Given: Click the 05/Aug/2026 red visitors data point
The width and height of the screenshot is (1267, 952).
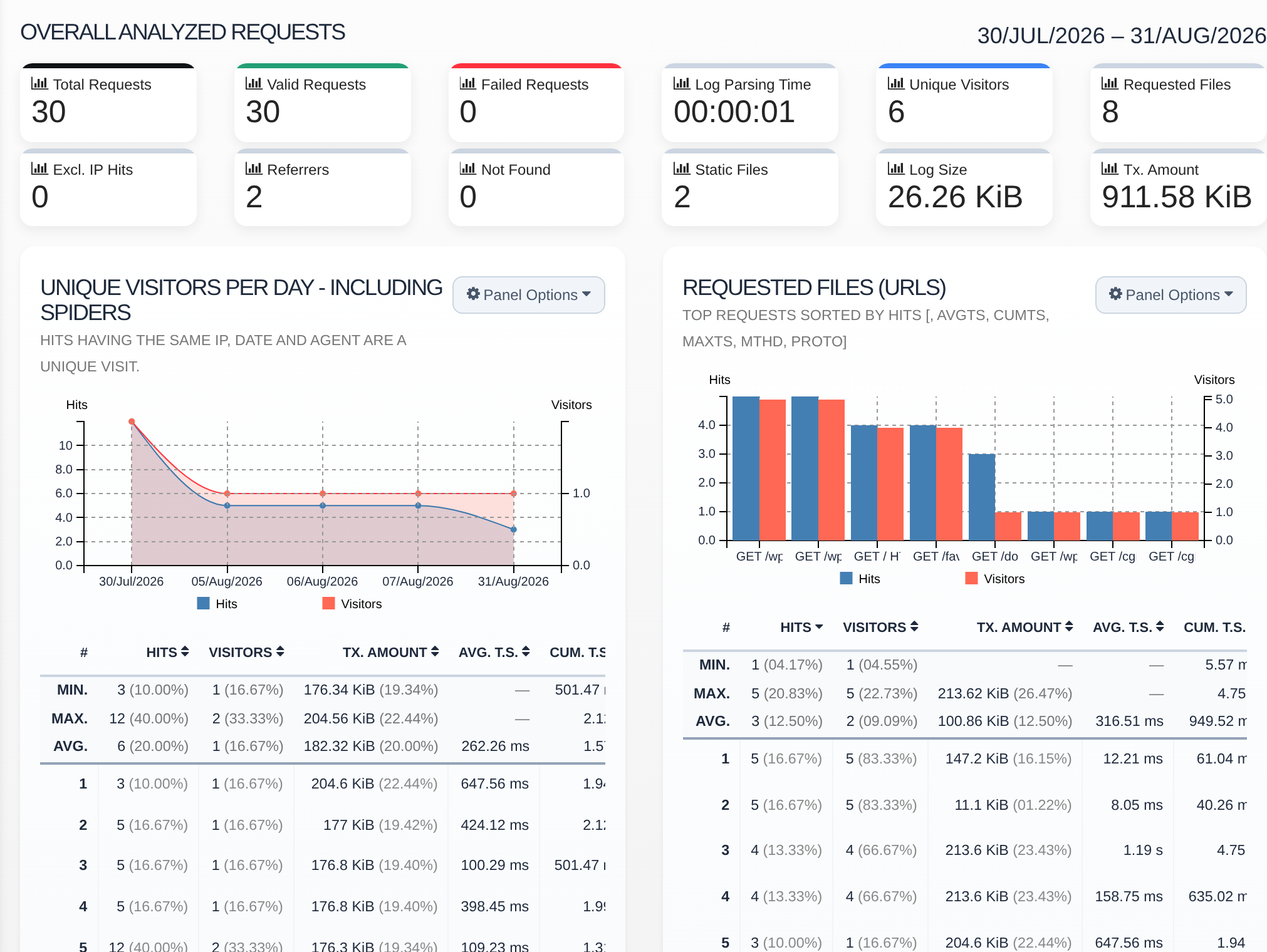Looking at the screenshot, I should click(227, 494).
